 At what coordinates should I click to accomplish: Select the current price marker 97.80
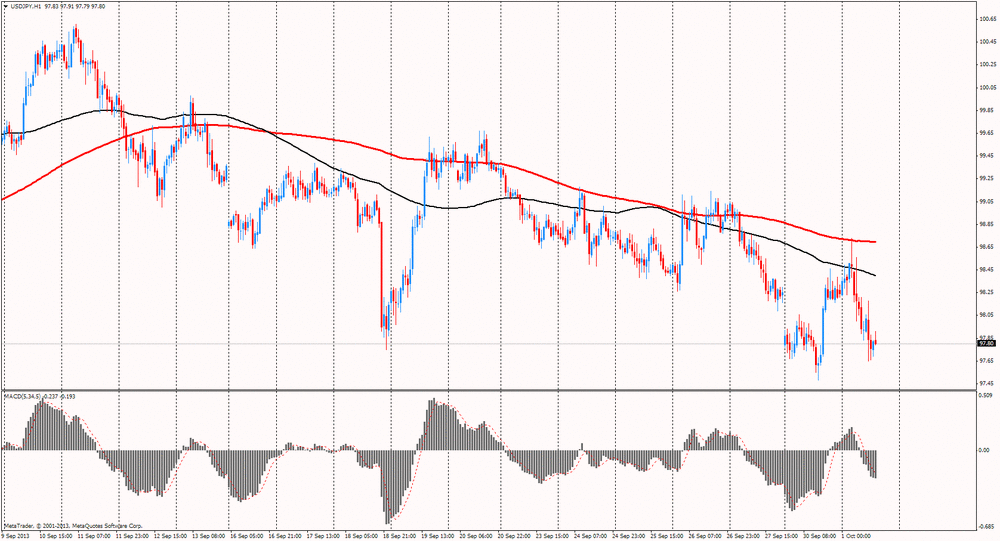pos(987,343)
